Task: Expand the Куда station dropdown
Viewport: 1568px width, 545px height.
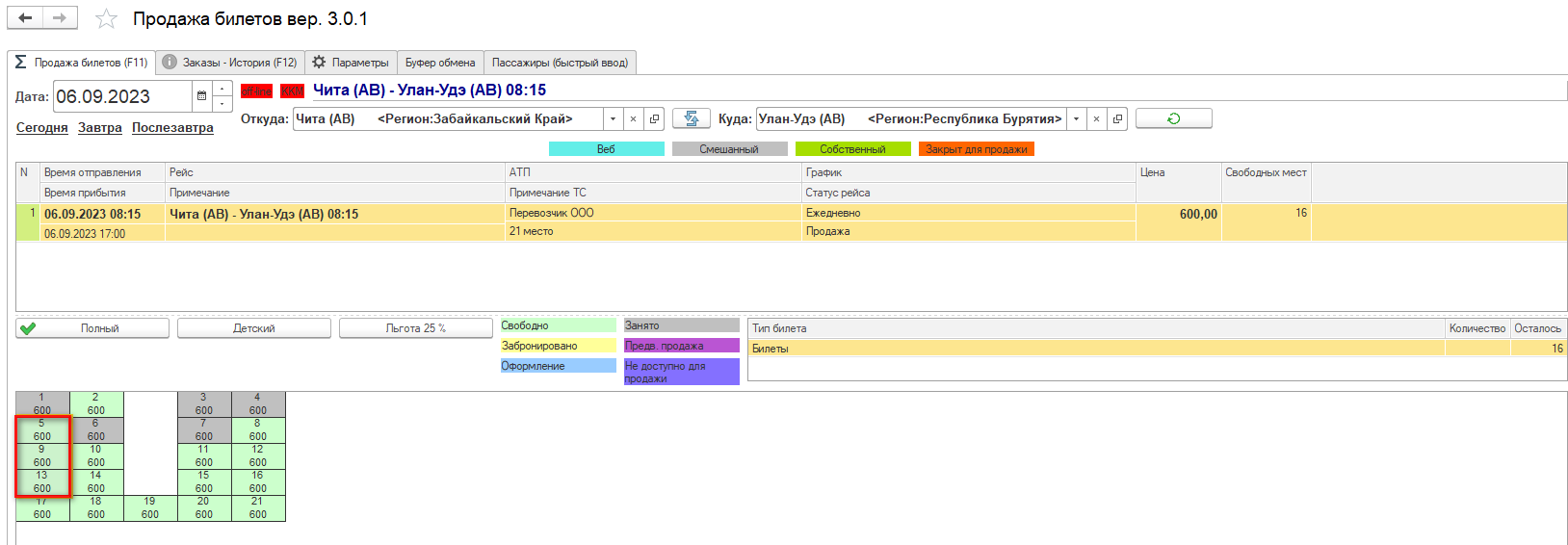Action: (1076, 119)
